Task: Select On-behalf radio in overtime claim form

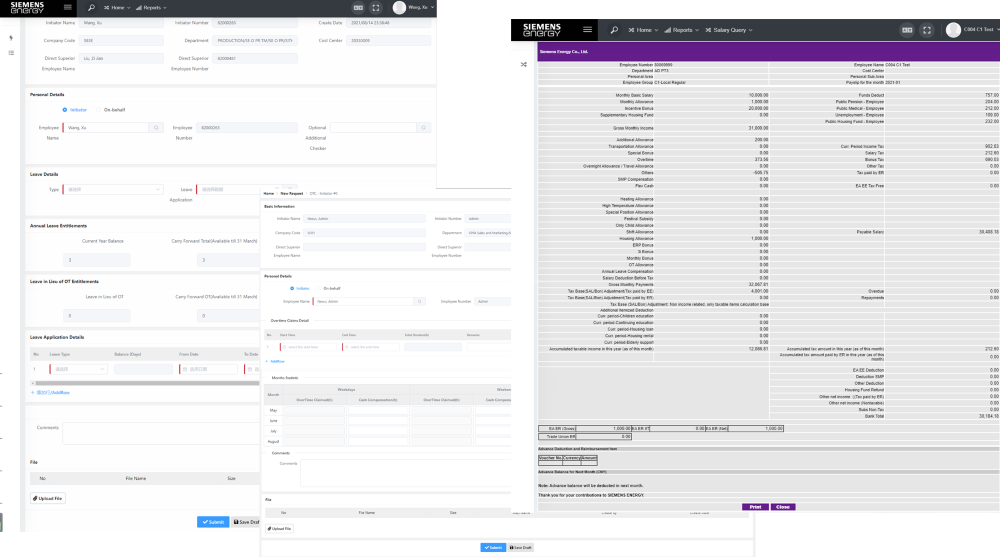Action: [x=319, y=288]
